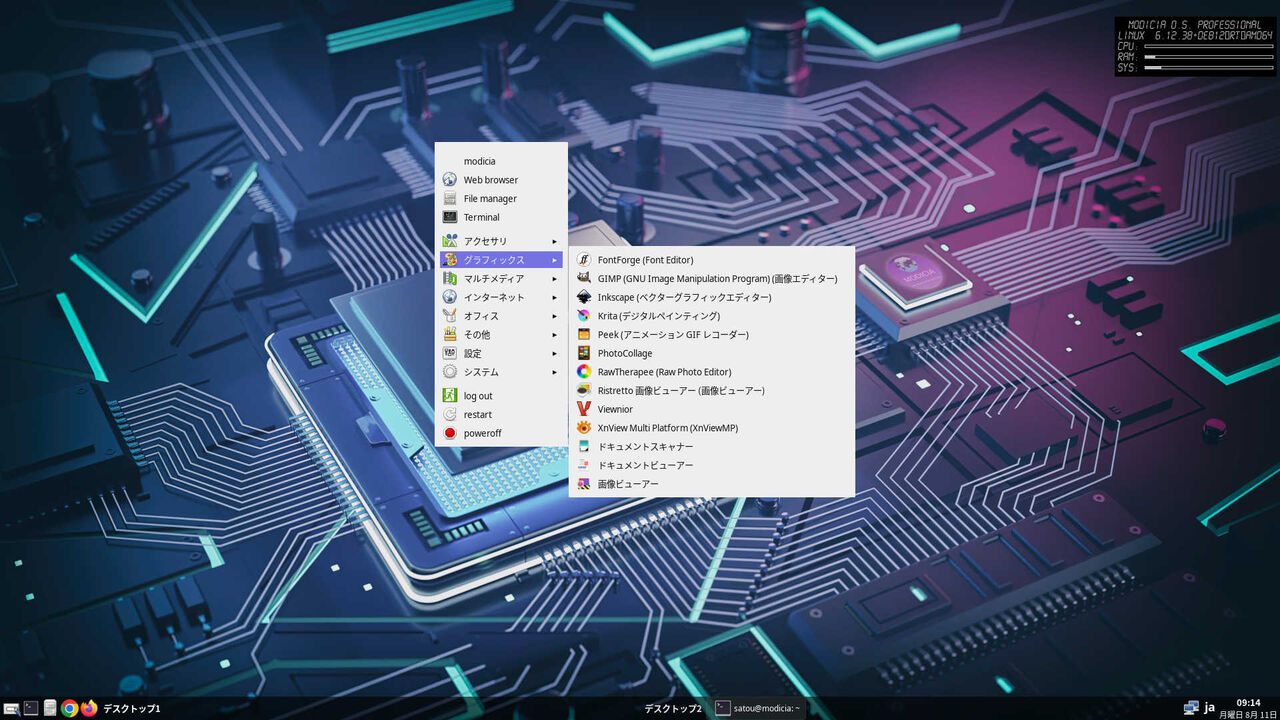The height and width of the screenshot is (720, 1280).
Task: Click the log out option
Action: click(x=477, y=395)
